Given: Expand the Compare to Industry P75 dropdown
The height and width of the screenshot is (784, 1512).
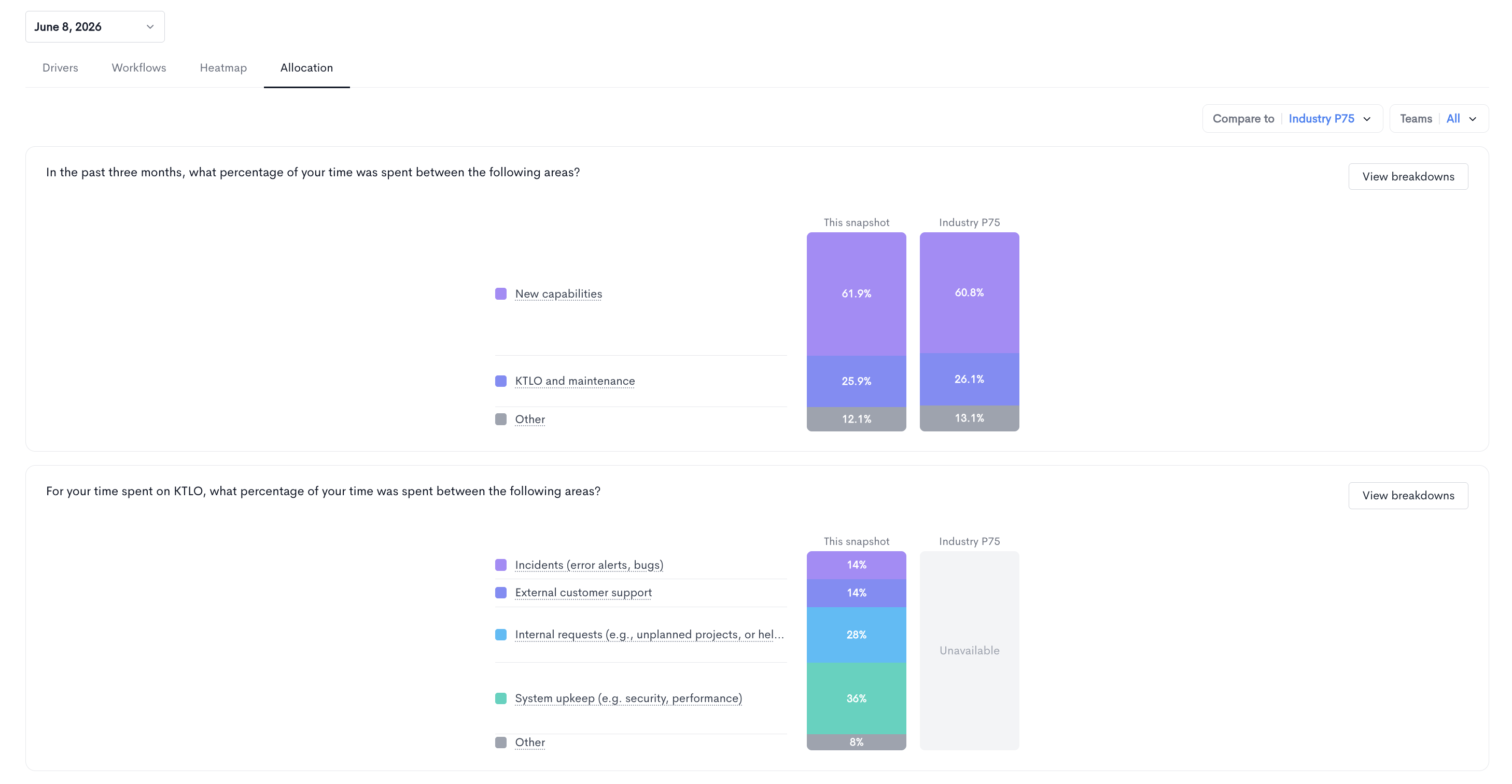Looking at the screenshot, I should coord(1292,119).
